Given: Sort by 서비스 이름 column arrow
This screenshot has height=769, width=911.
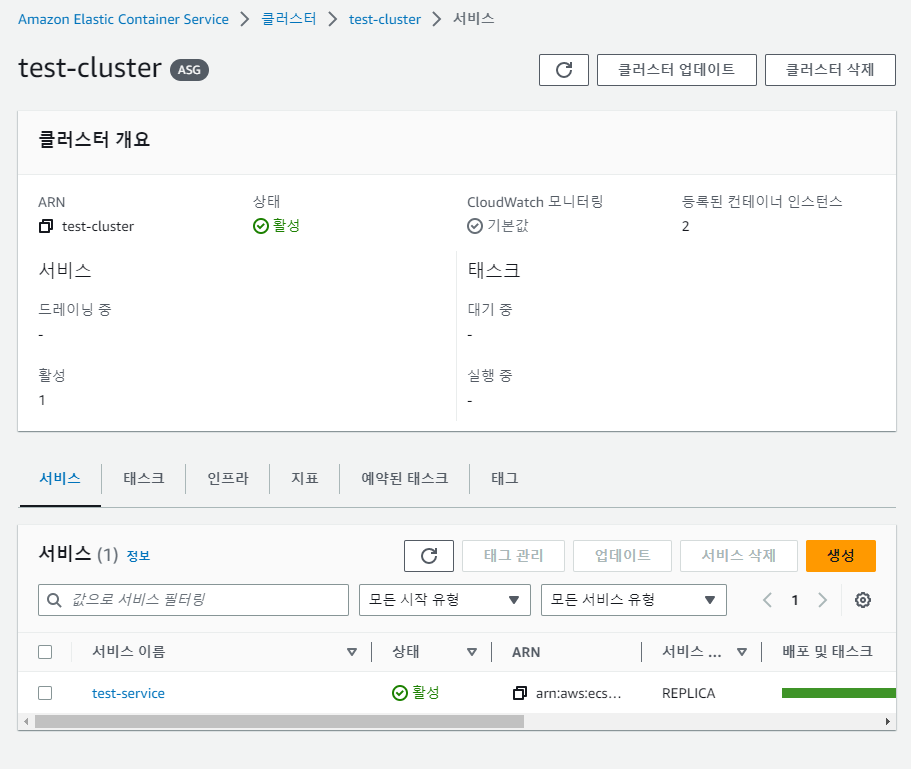Looking at the screenshot, I should (x=352, y=652).
